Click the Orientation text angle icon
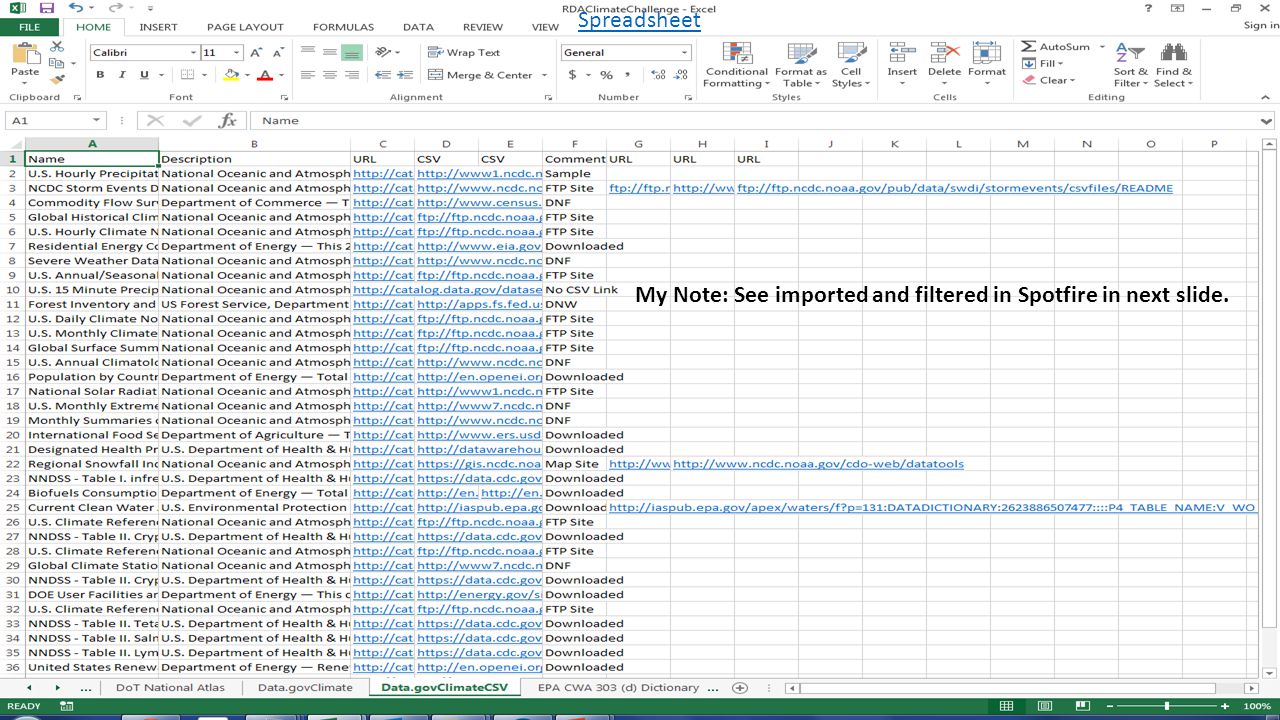The width and height of the screenshot is (1280, 720). 383,52
